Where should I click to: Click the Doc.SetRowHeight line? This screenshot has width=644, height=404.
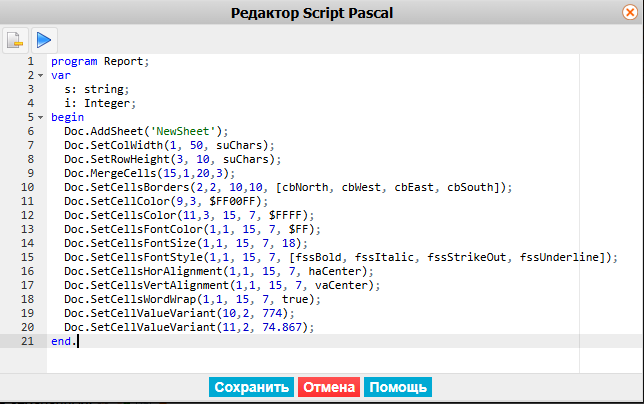tap(172, 159)
